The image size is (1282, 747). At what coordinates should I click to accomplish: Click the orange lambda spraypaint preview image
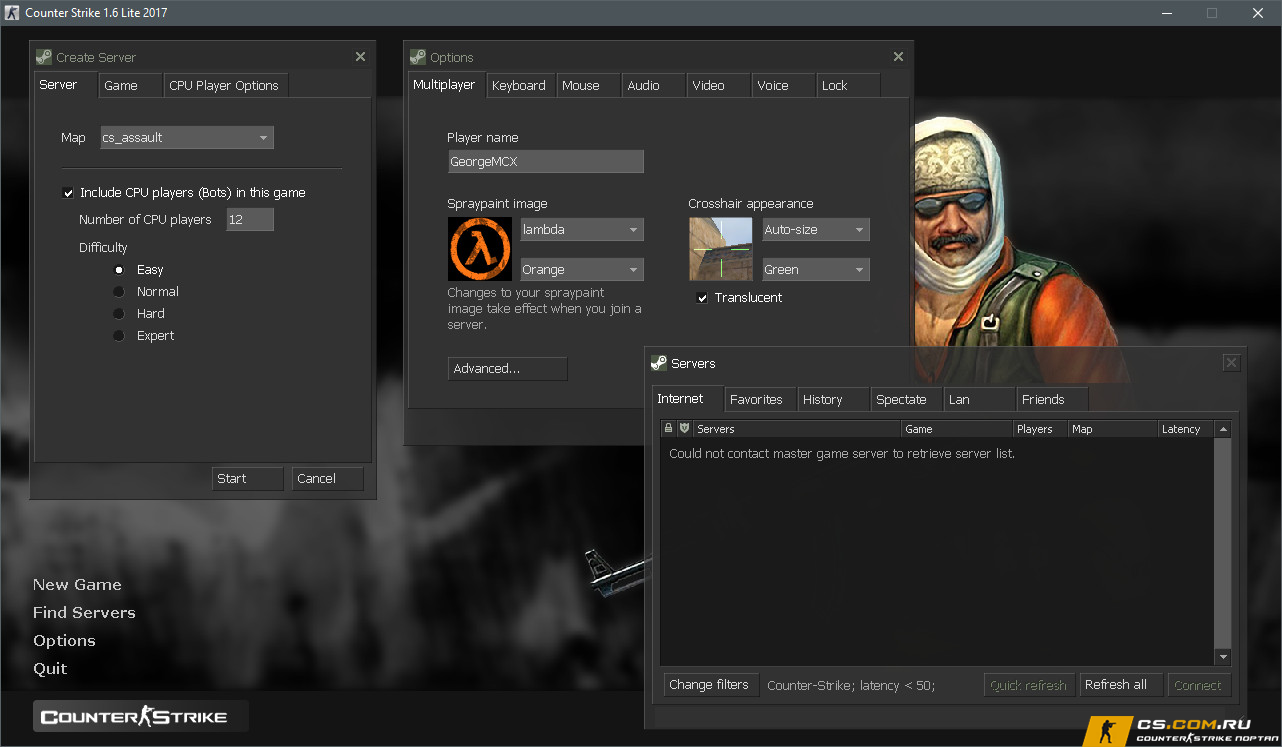[x=479, y=249]
